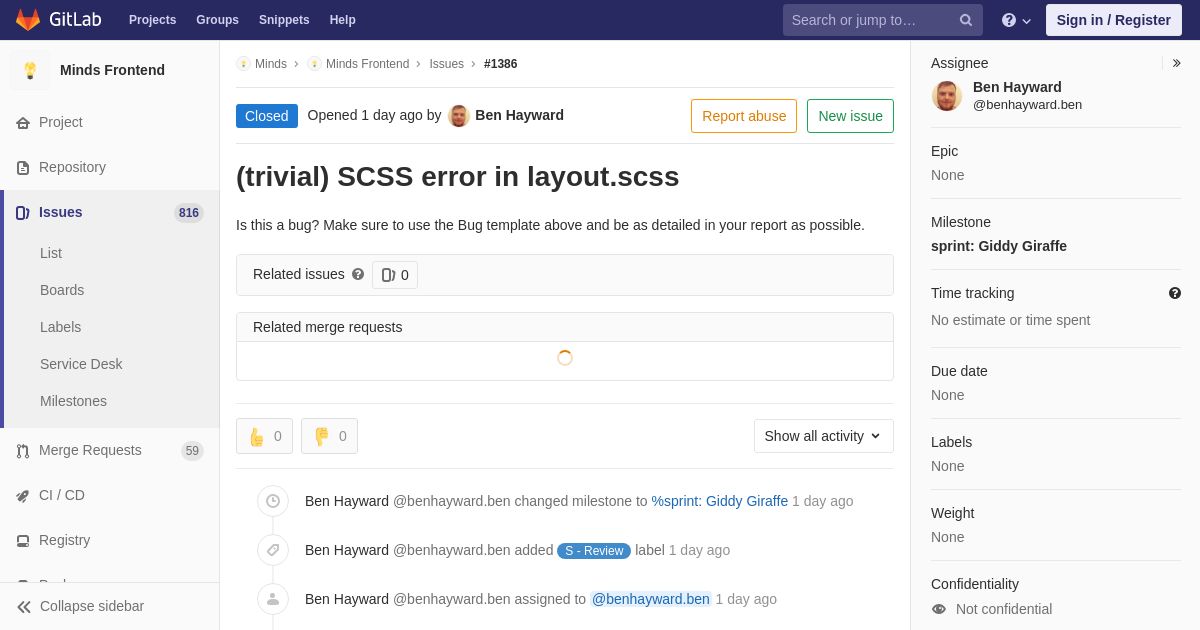Image resolution: width=1200 pixels, height=630 pixels.
Task: Click the Ben Hayward name in label activity
Action: 347,550
